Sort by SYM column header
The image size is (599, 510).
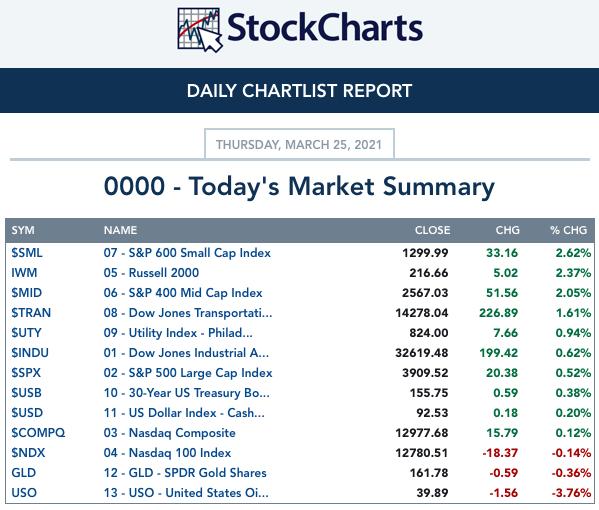23,230
